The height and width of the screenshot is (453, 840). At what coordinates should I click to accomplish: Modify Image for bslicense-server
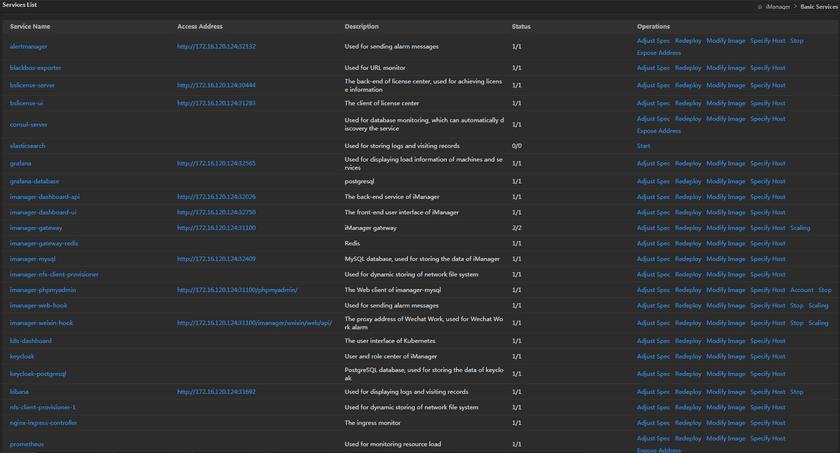click(725, 85)
